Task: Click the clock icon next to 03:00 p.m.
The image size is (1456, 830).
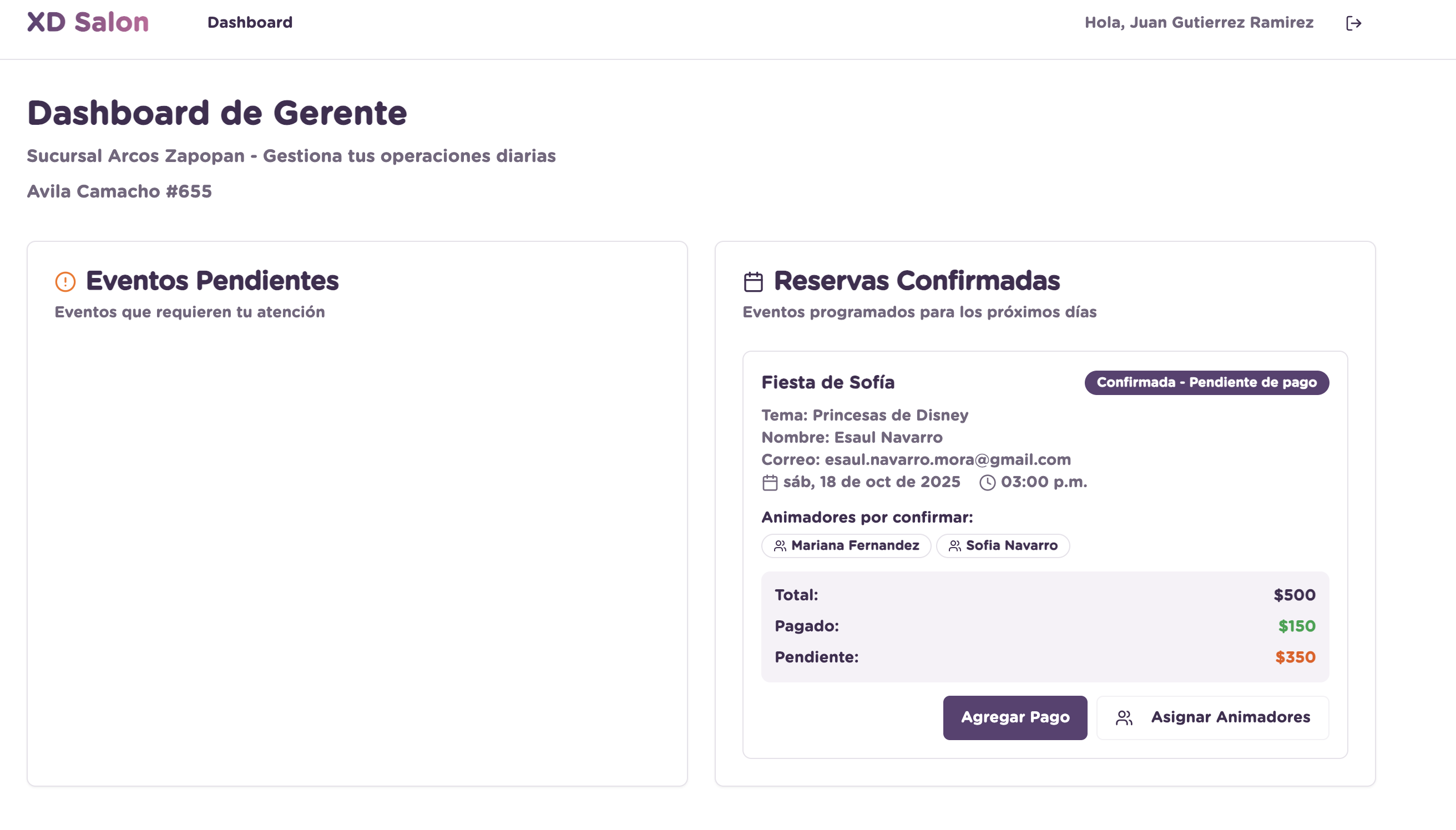Action: [986, 482]
